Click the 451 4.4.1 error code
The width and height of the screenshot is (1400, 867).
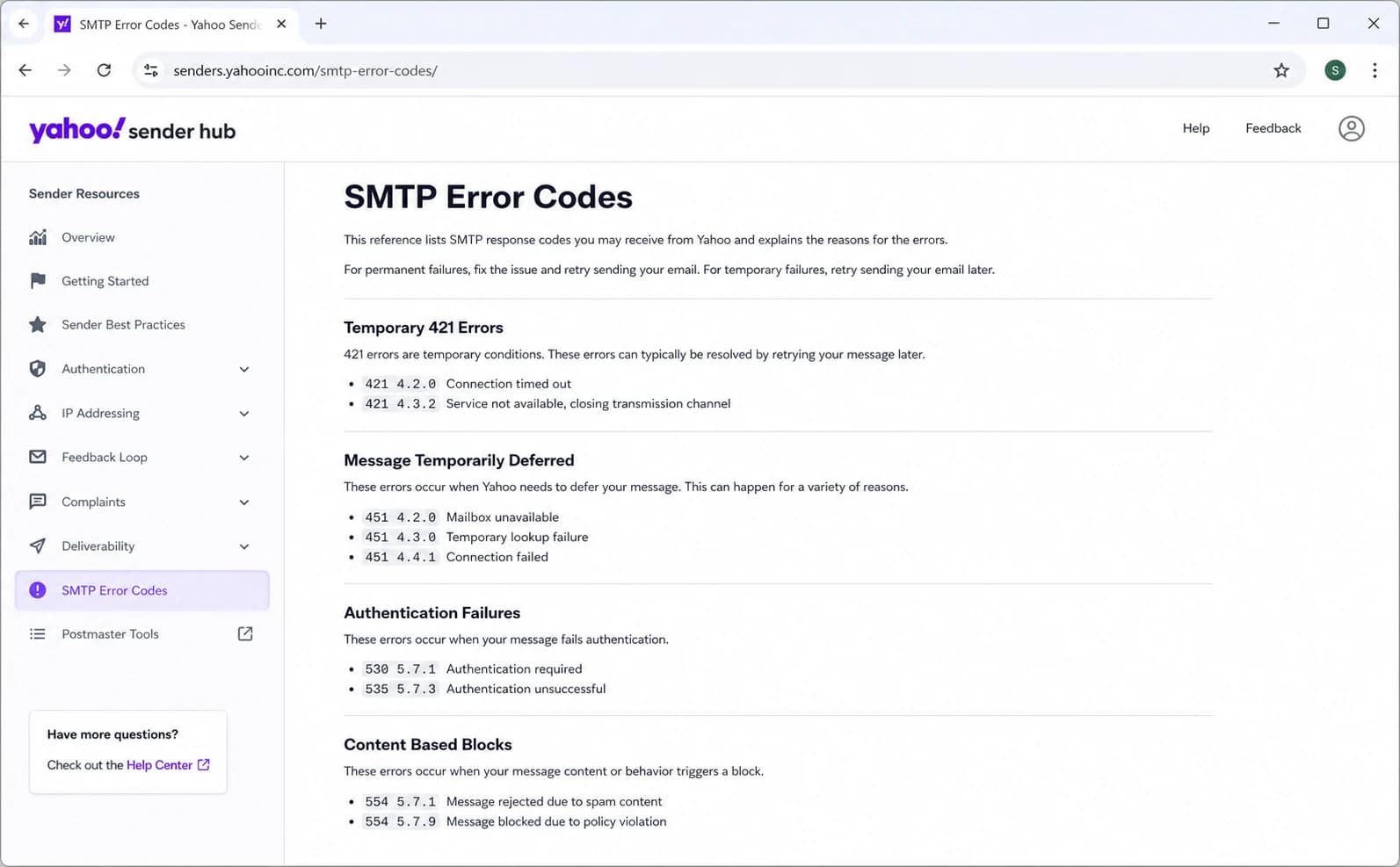400,557
